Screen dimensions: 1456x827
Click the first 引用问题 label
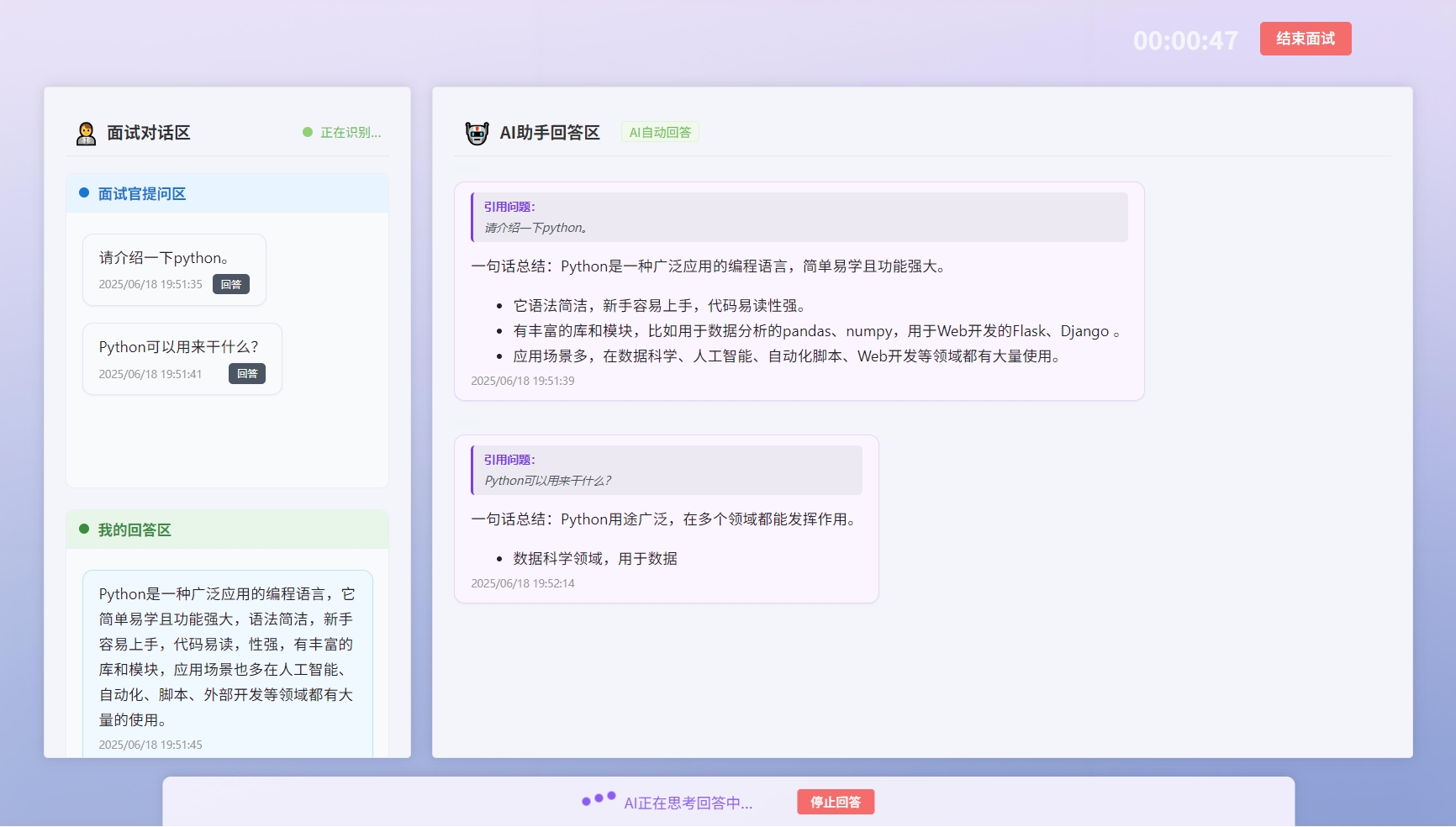pyautogui.click(x=509, y=207)
